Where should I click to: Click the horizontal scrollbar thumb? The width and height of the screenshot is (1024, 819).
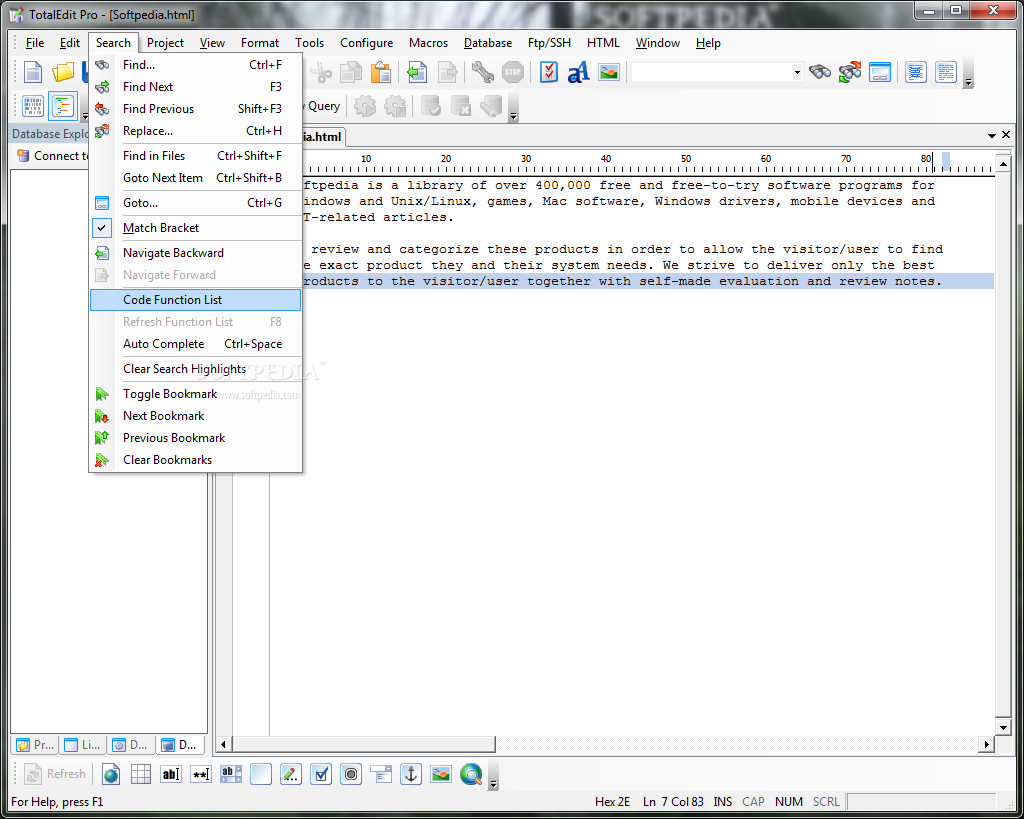coord(363,744)
